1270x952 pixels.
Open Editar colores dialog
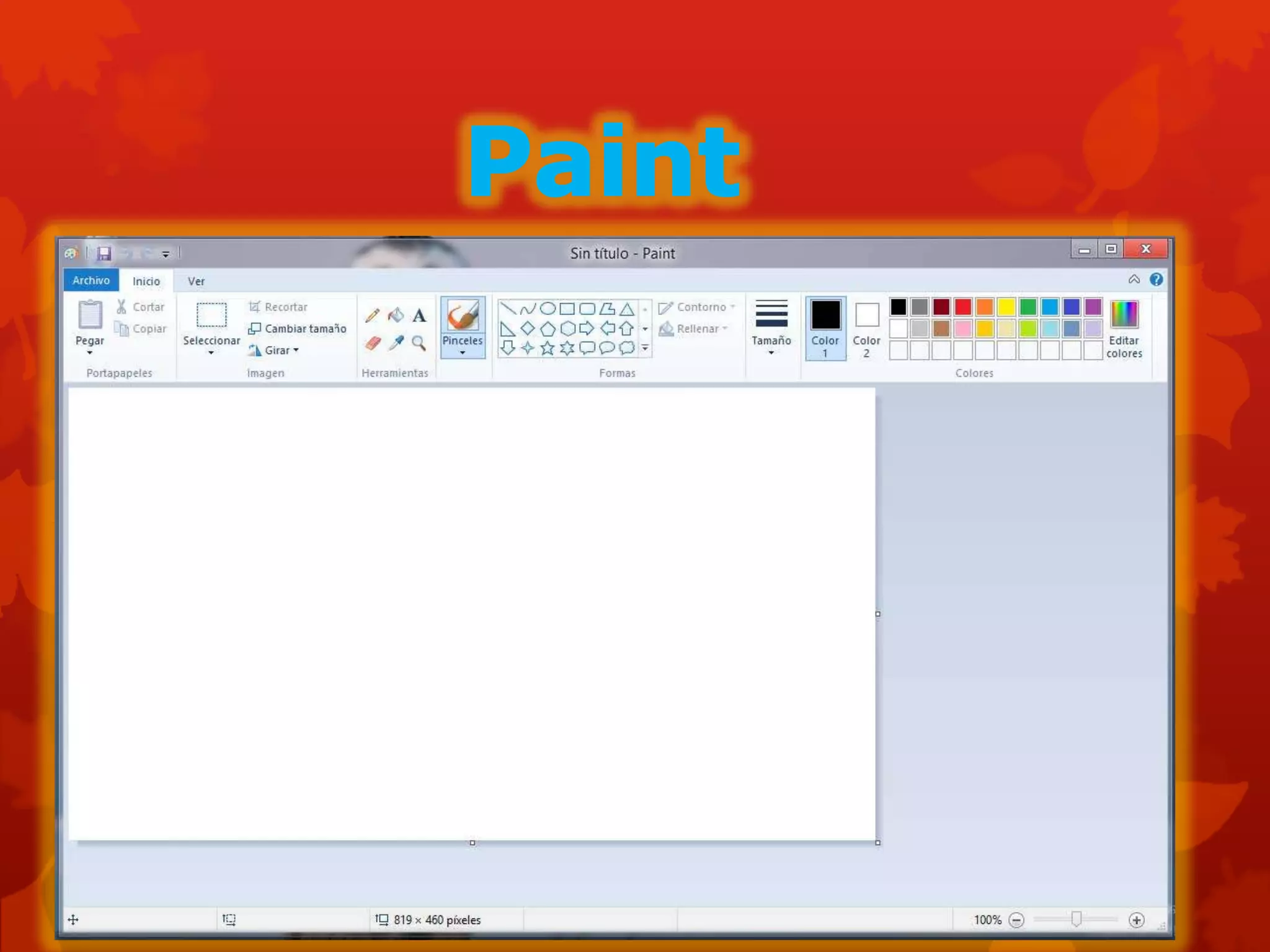1124,329
